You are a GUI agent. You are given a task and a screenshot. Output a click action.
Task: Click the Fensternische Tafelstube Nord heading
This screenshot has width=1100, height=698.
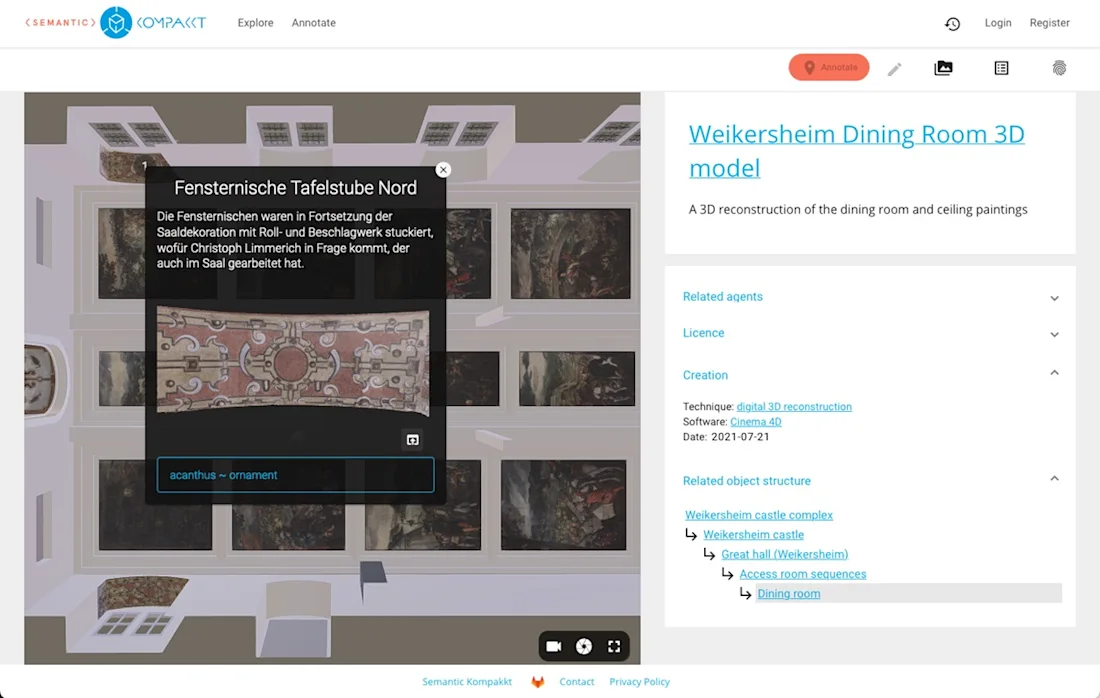295,188
